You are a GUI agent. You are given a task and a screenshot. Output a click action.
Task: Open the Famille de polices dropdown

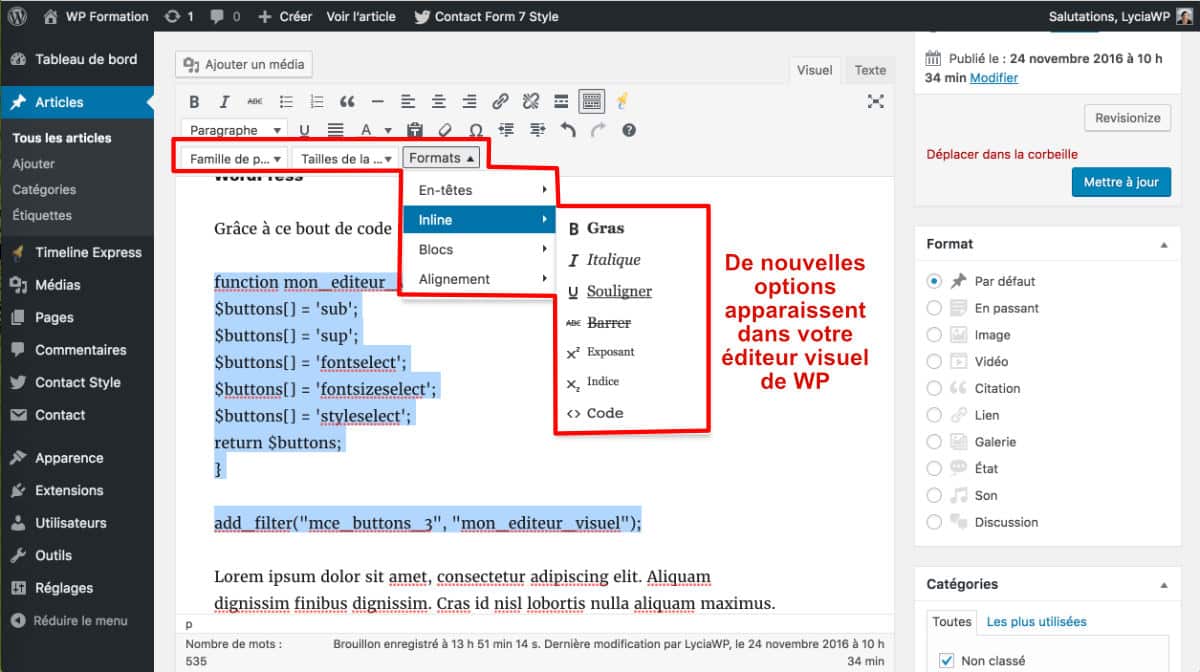coord(231,156)
